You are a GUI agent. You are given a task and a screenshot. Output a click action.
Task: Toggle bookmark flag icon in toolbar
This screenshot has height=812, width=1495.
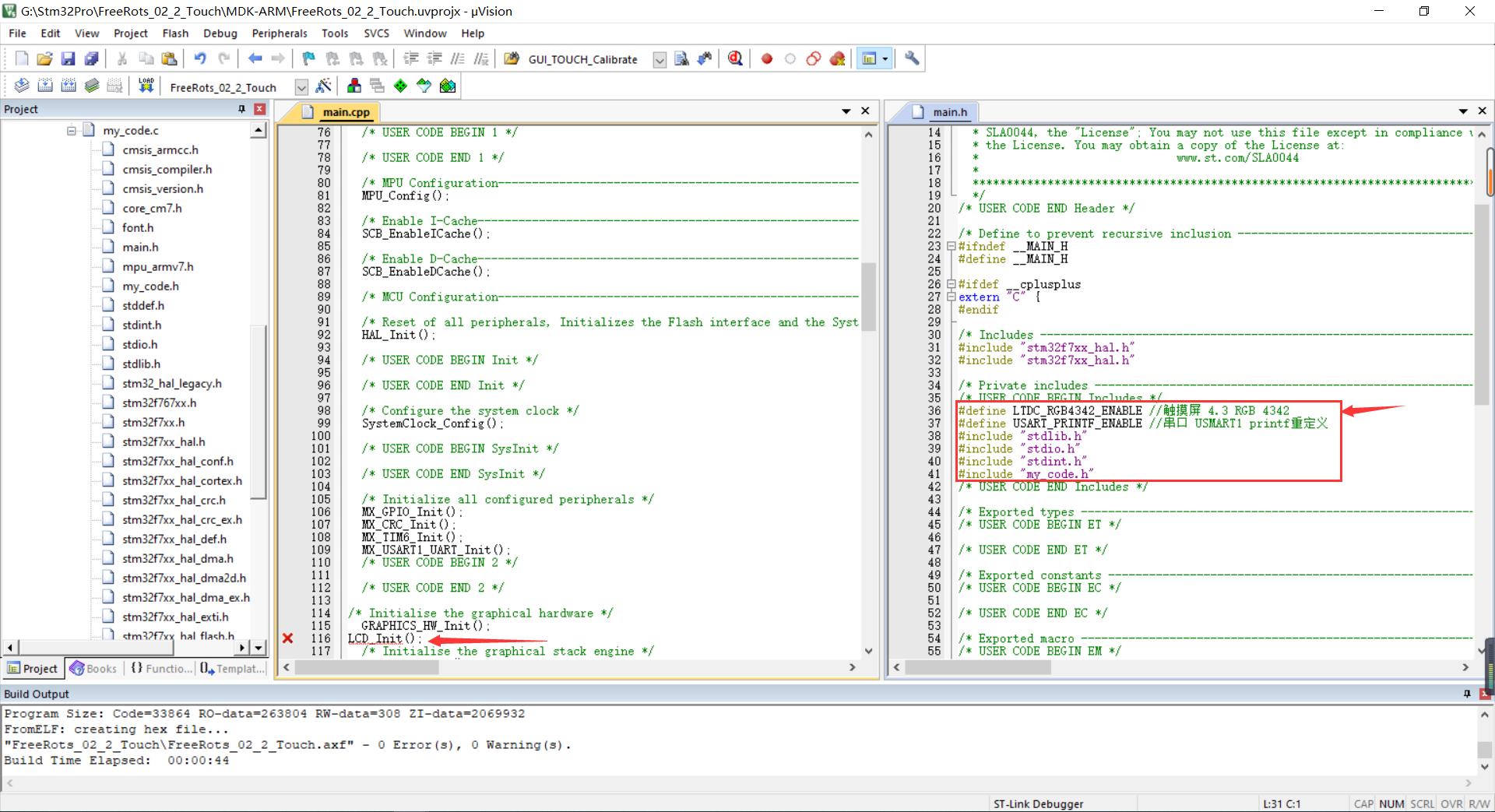[x=309, y=58]
